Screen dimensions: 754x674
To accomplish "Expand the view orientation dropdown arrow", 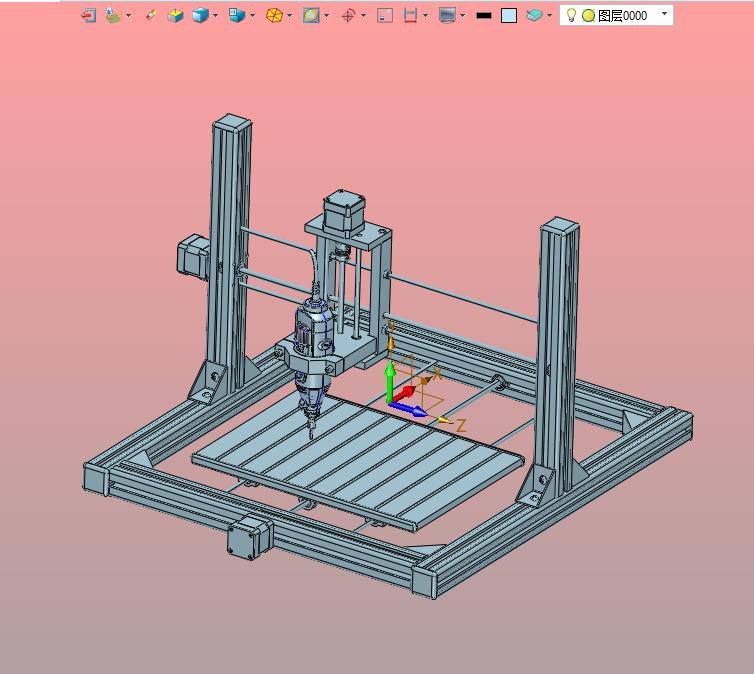I will 252,16.
